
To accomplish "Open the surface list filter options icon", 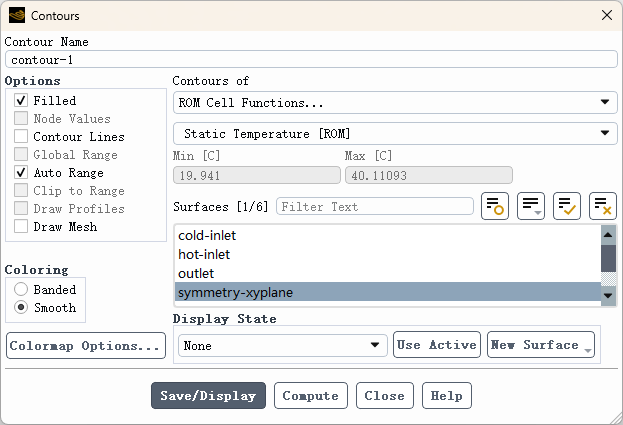I will click(531, 206).
